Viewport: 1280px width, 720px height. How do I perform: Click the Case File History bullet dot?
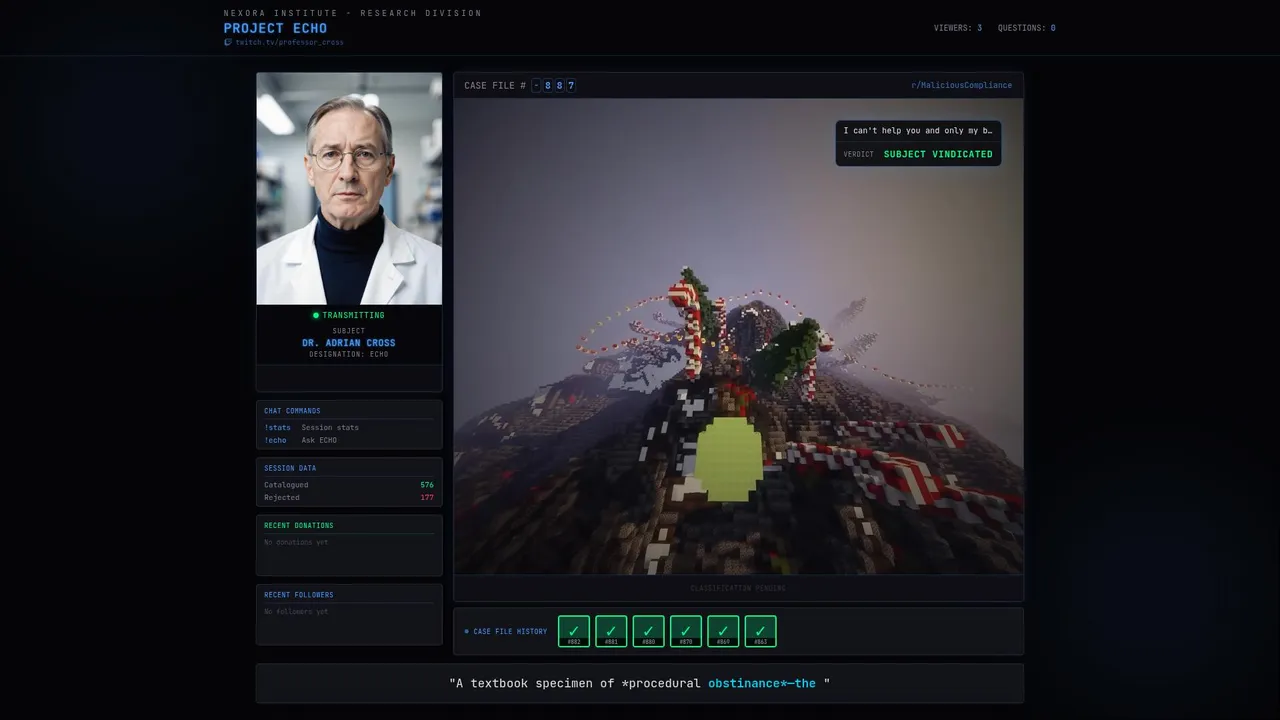466,631
